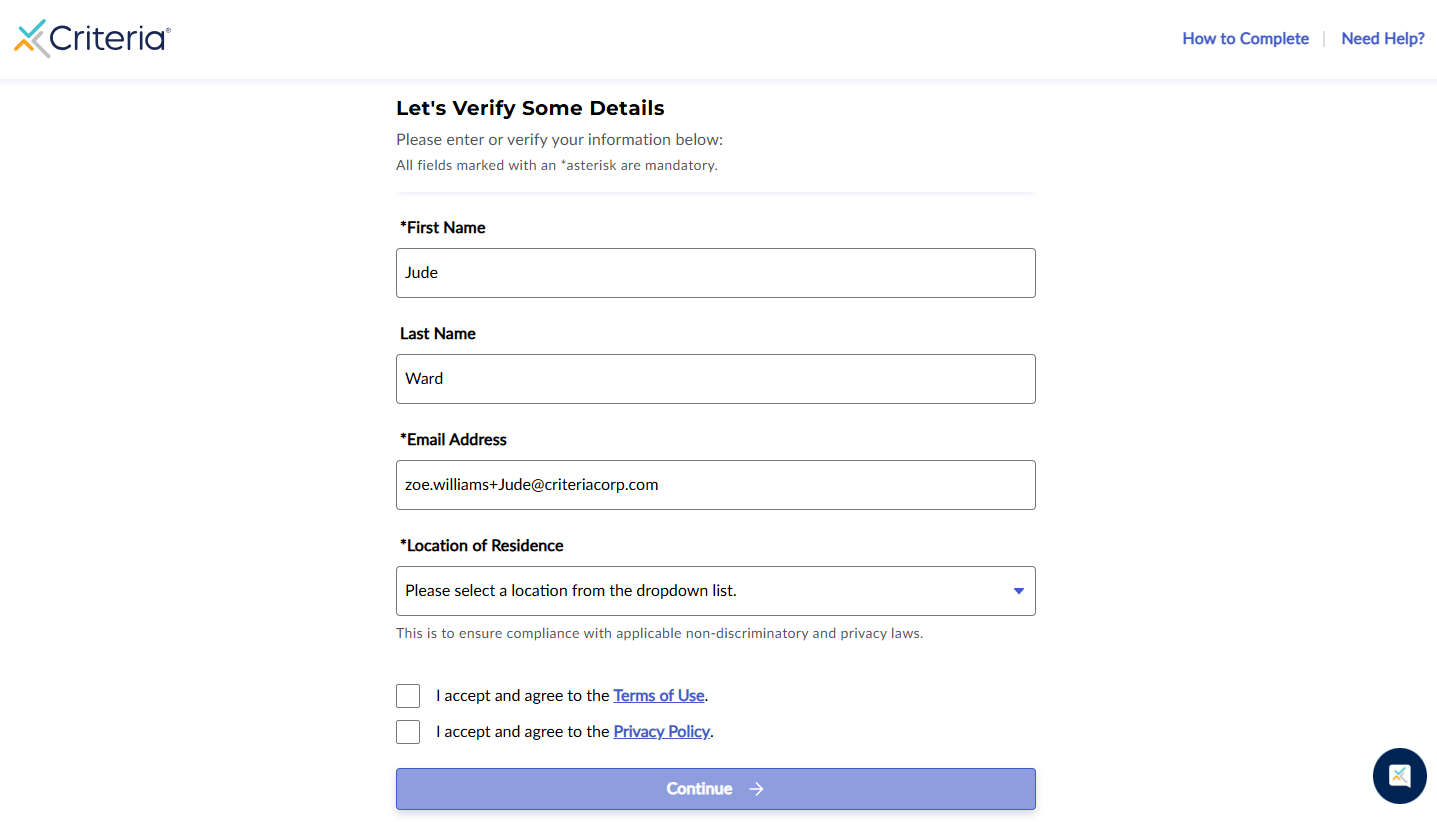Click the Email Address field label
The image size is (1437, 822).
pyautogui.click(x=453, y=440)
